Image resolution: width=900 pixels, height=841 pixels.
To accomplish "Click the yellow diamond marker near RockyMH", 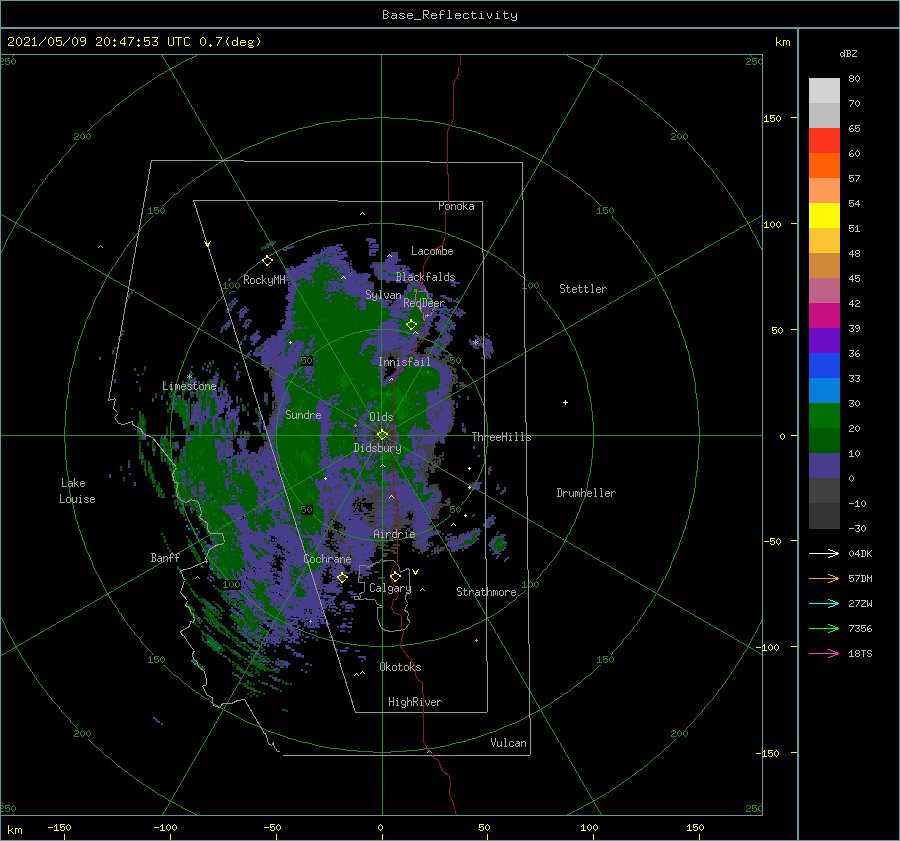I will 267,261.
